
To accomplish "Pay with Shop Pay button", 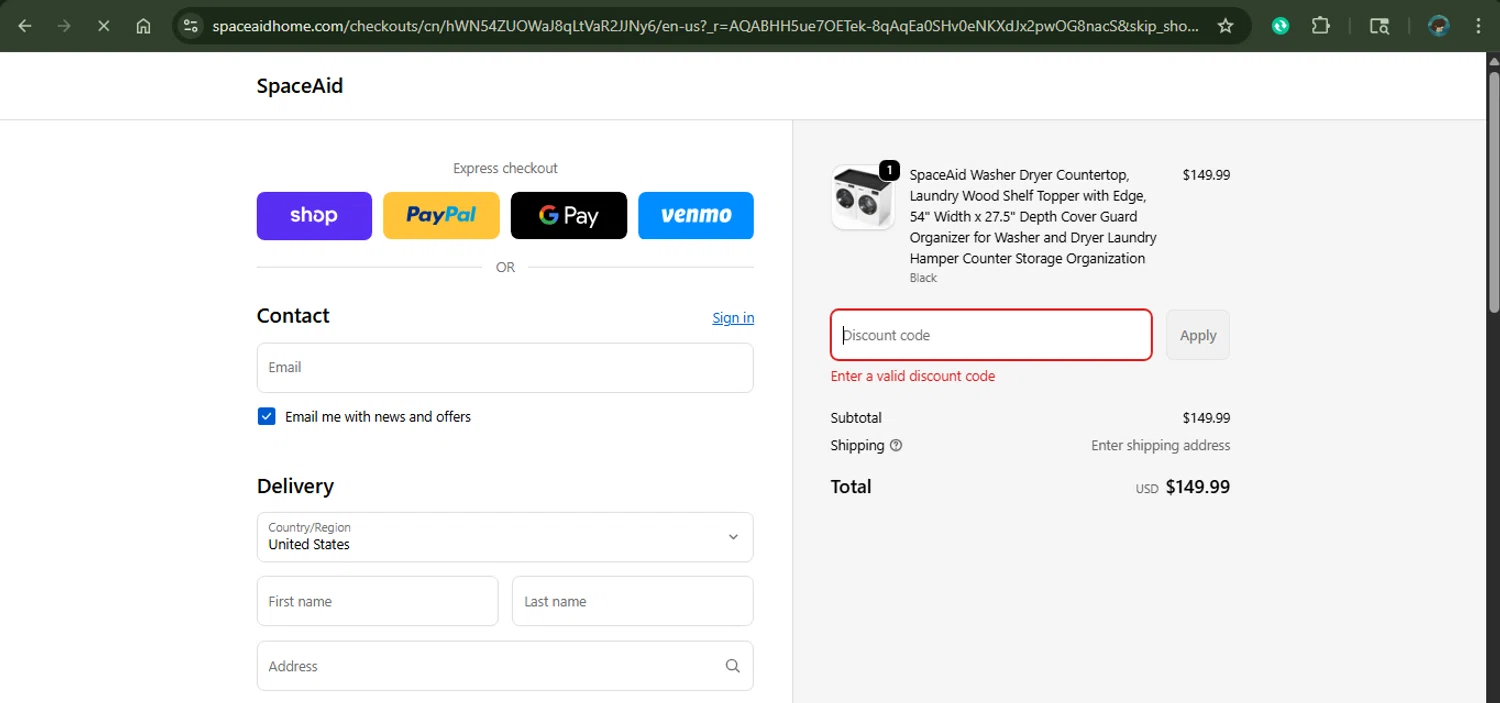I will (x=314, y=216).
